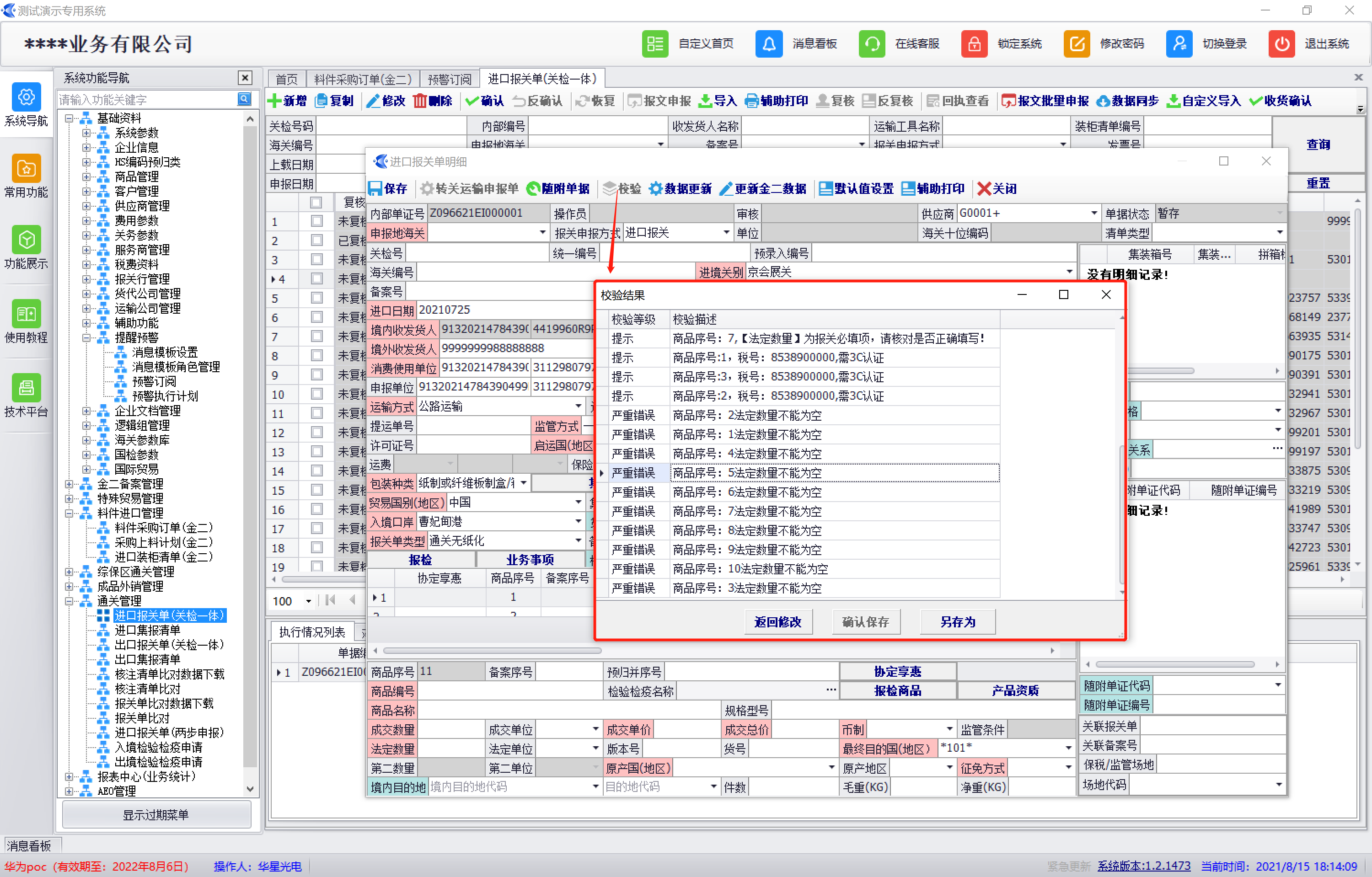Viewport: 1372px width, 877px height.
Task: Open the 供应商 G0001+ dropdown
Action: 1093,214
